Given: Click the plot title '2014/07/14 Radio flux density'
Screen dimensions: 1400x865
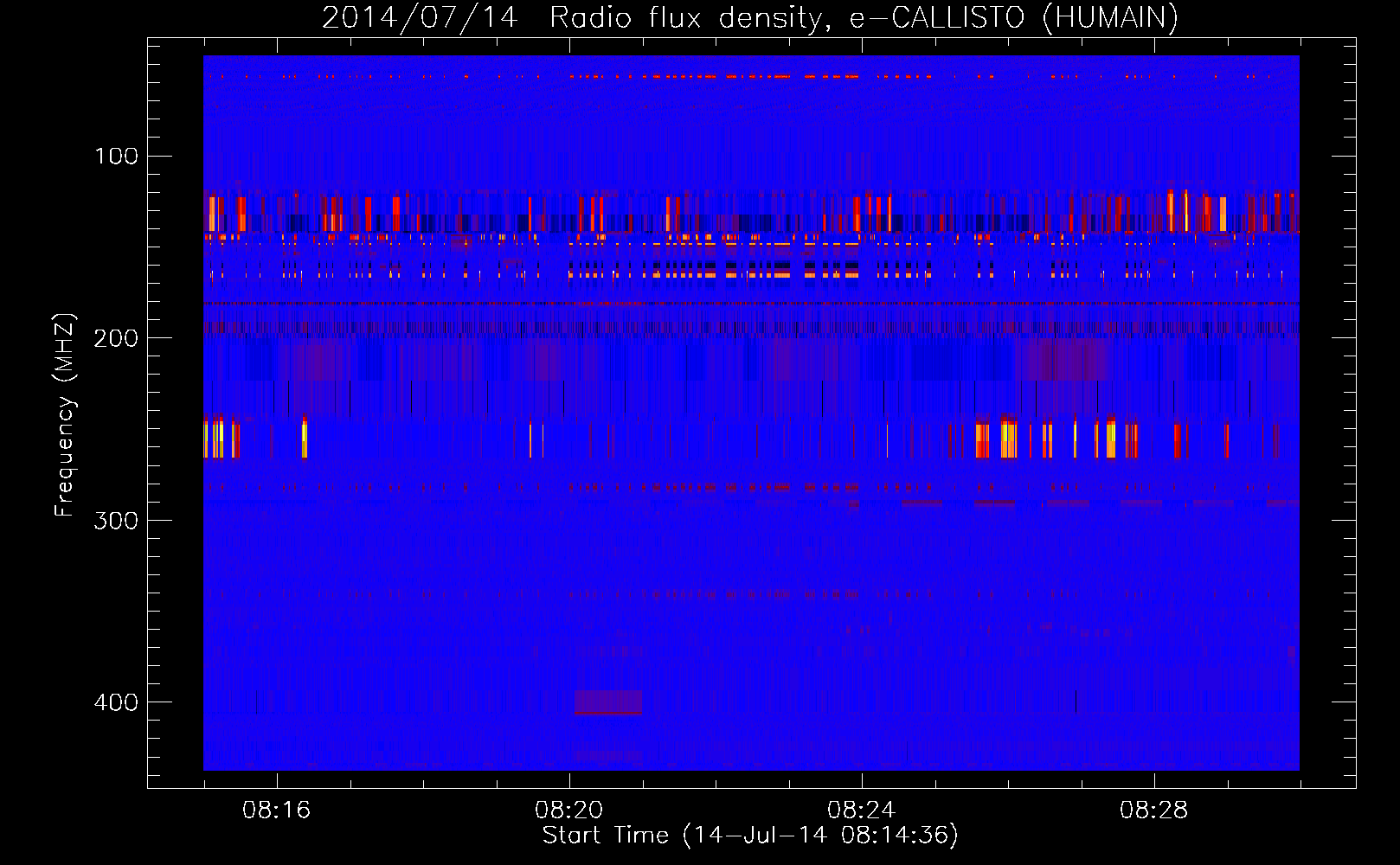Looking at the screenshot, I should pos(572,17).
